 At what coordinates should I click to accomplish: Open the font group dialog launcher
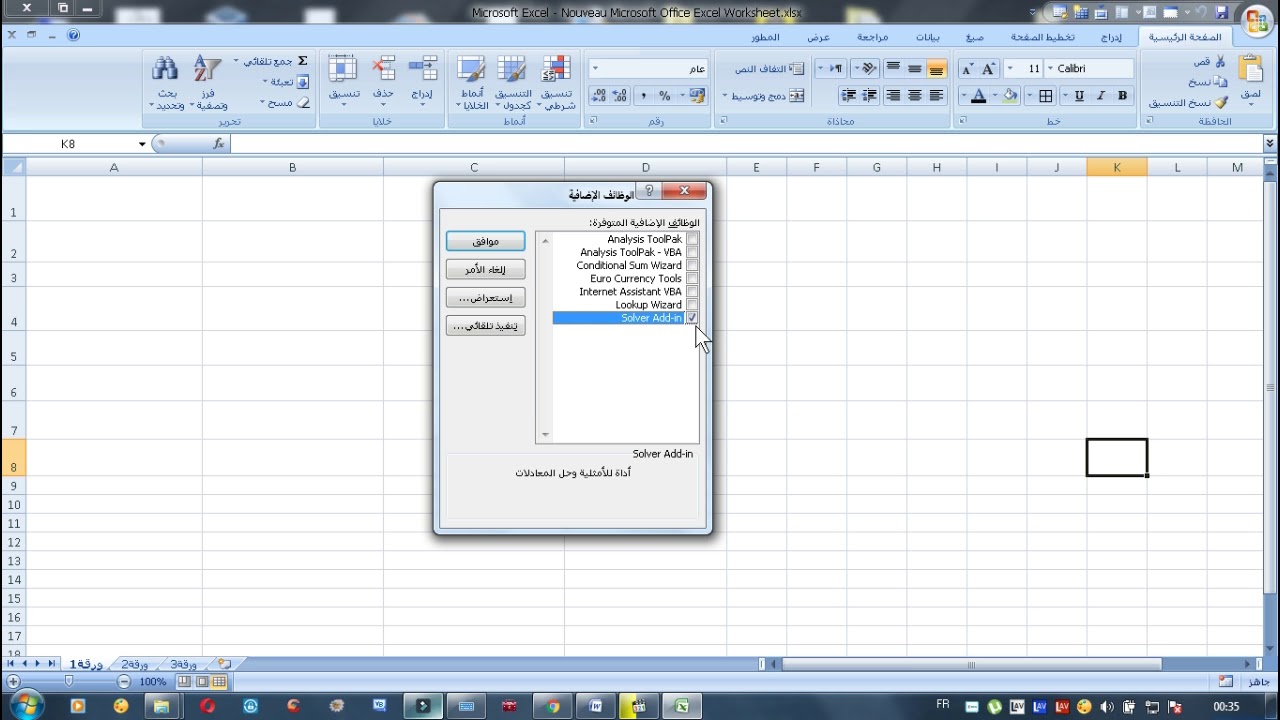964,121
